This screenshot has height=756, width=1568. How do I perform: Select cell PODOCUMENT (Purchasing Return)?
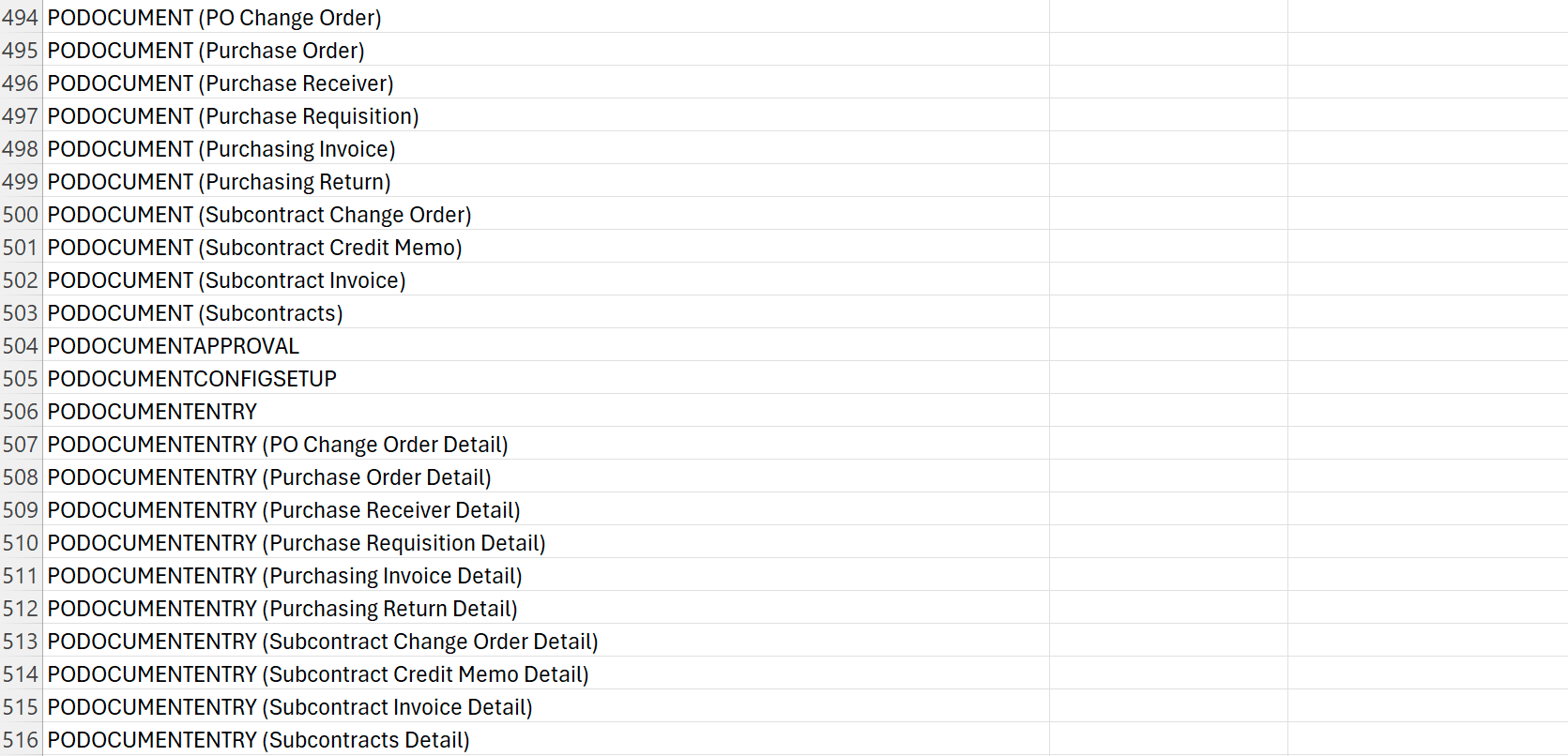click(x=546, y=181)
